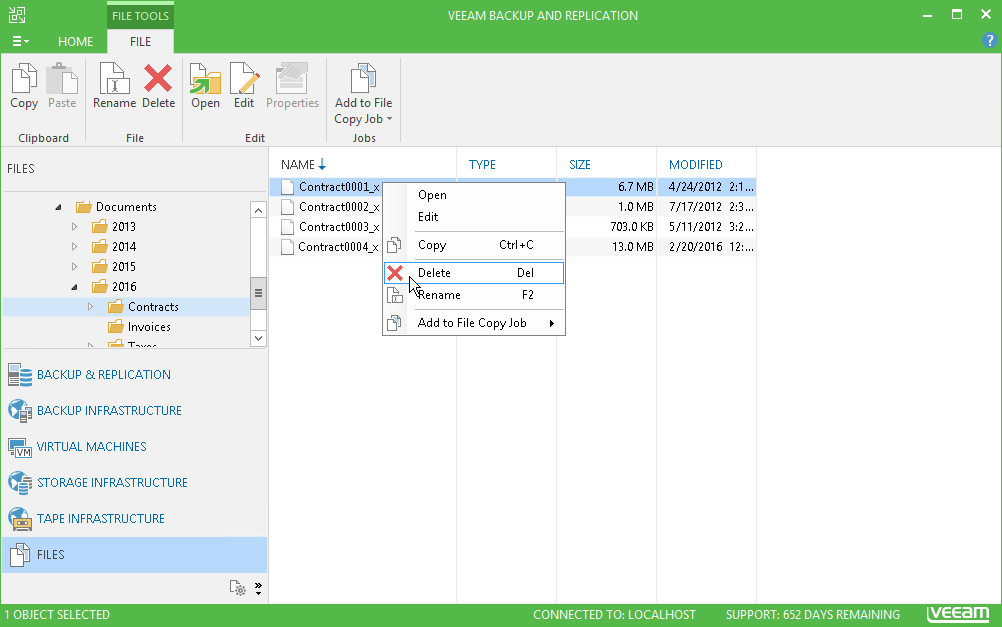This screenshot has width=1002, height=627.
Task: Select the 2015 folder in tree
Action: 124,267
